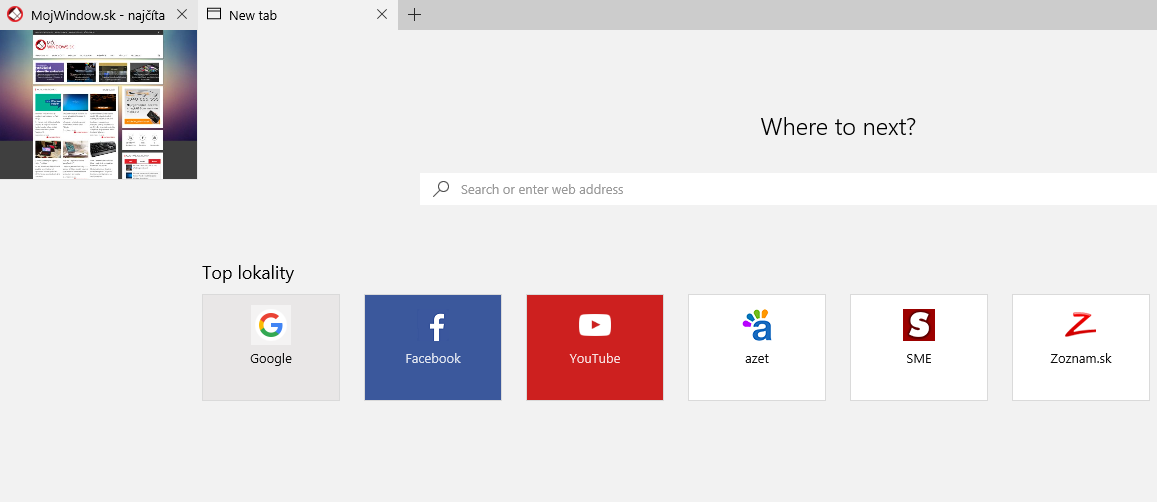Open the Zoznam.sk top site tile
The image size is (1157, 502).
point(1081,347)
